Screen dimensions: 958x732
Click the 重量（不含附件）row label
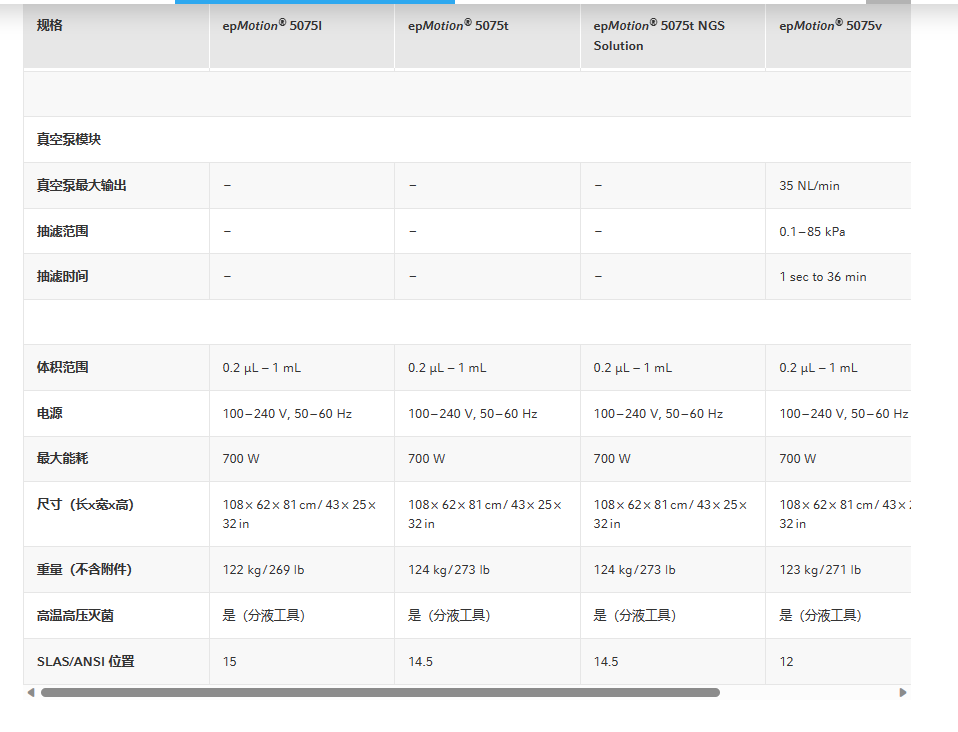point(84,569)
